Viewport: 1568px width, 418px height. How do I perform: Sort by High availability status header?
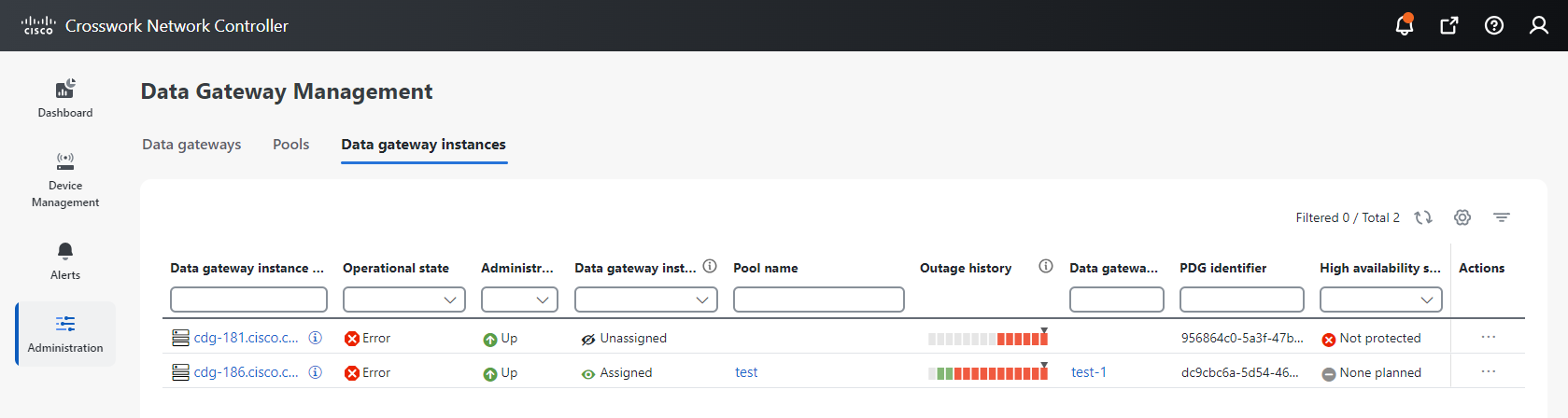click(1380, 268)
